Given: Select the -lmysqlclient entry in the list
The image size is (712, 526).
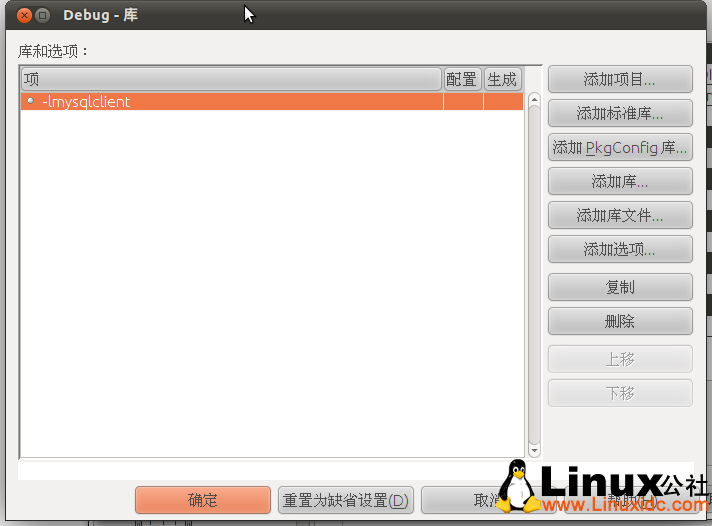Looking at the screenshot, I should [x=86, y=101].
